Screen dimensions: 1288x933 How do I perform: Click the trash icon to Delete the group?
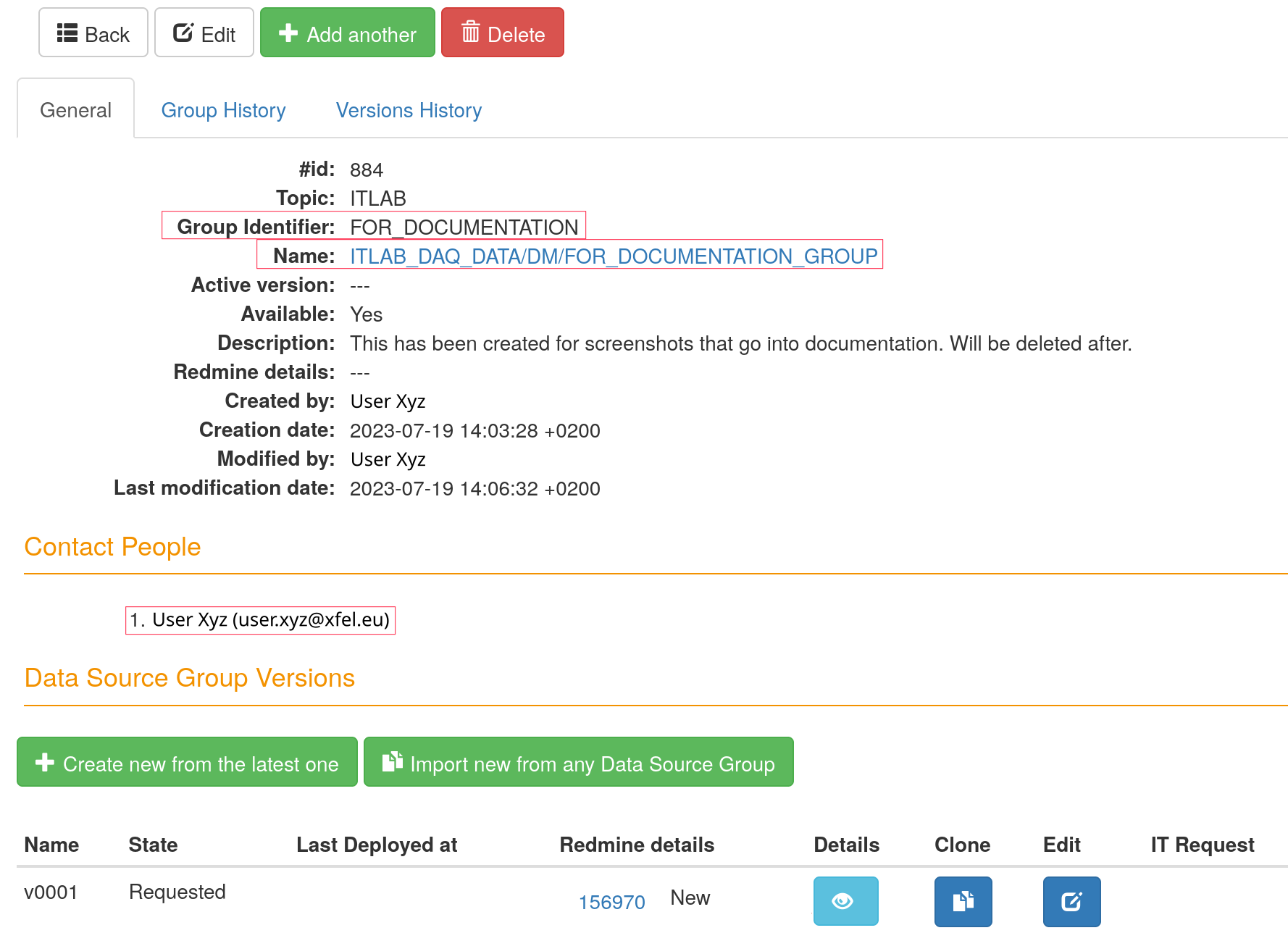[x=472, y=32]
